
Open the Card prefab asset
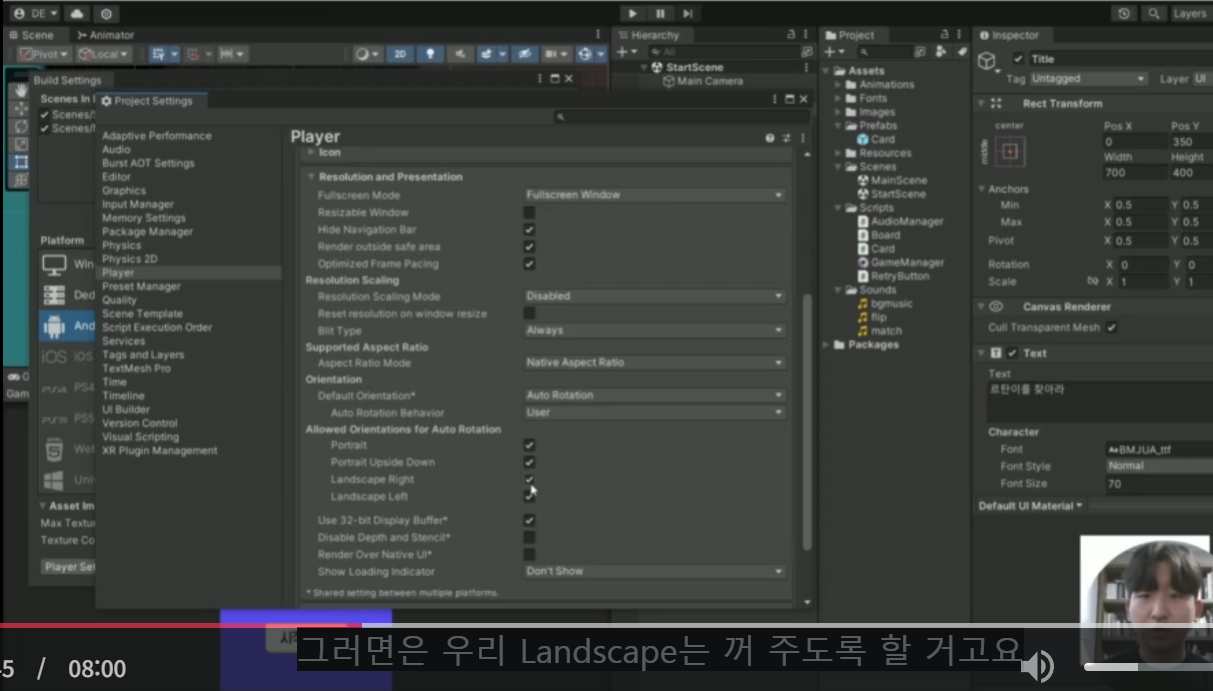875,140
